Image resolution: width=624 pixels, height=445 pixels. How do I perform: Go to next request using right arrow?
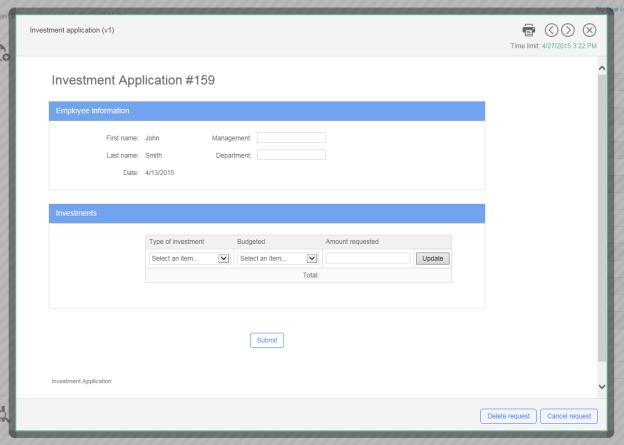[569, 30]
